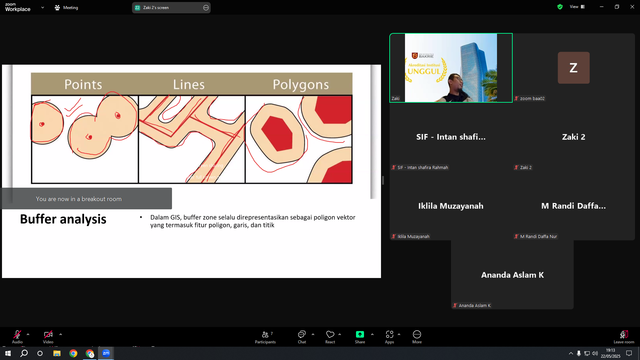Click the taskbar clock showing 19:13

pyautogui.click(x=611, y=353)
